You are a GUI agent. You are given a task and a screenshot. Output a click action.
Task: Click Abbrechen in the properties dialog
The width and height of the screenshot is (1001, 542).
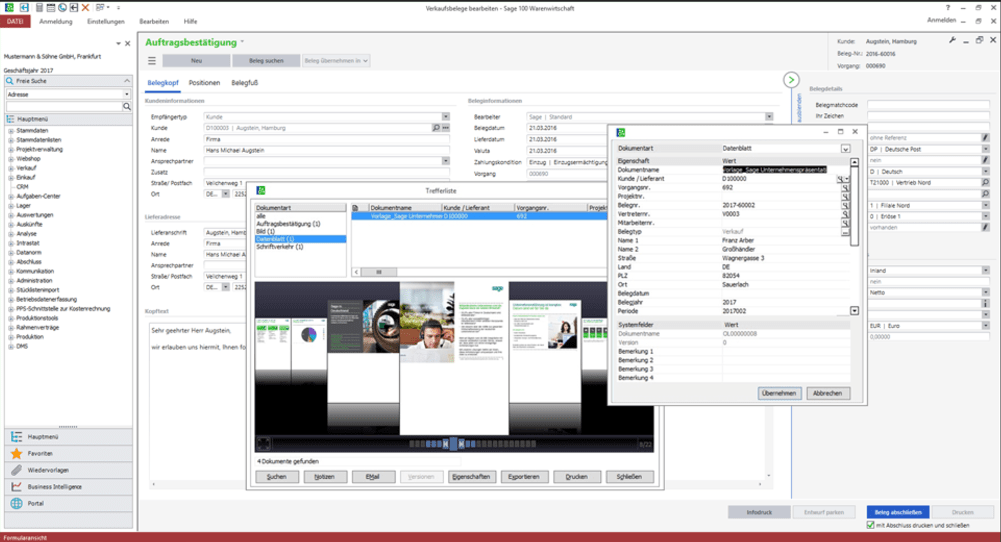pyautogui.click(x=827, y=393)
